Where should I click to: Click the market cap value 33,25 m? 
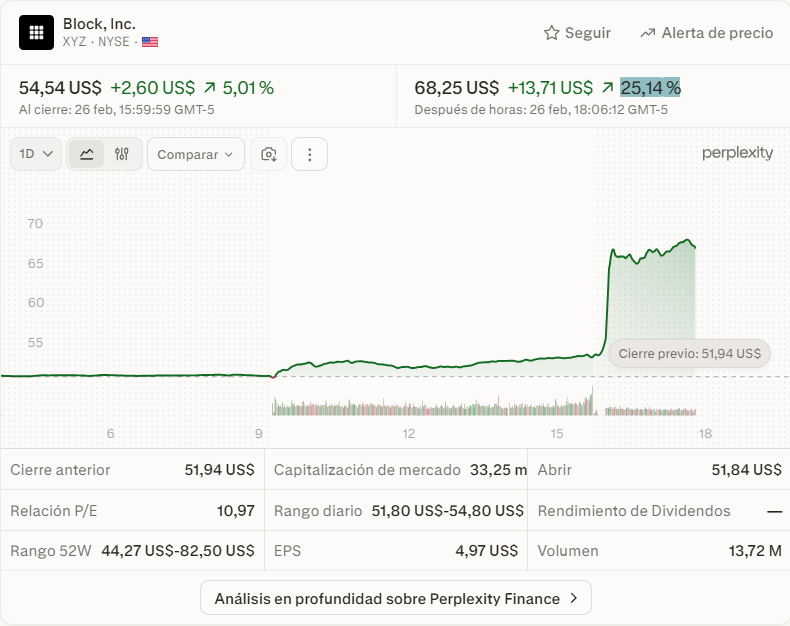point(498,470)
